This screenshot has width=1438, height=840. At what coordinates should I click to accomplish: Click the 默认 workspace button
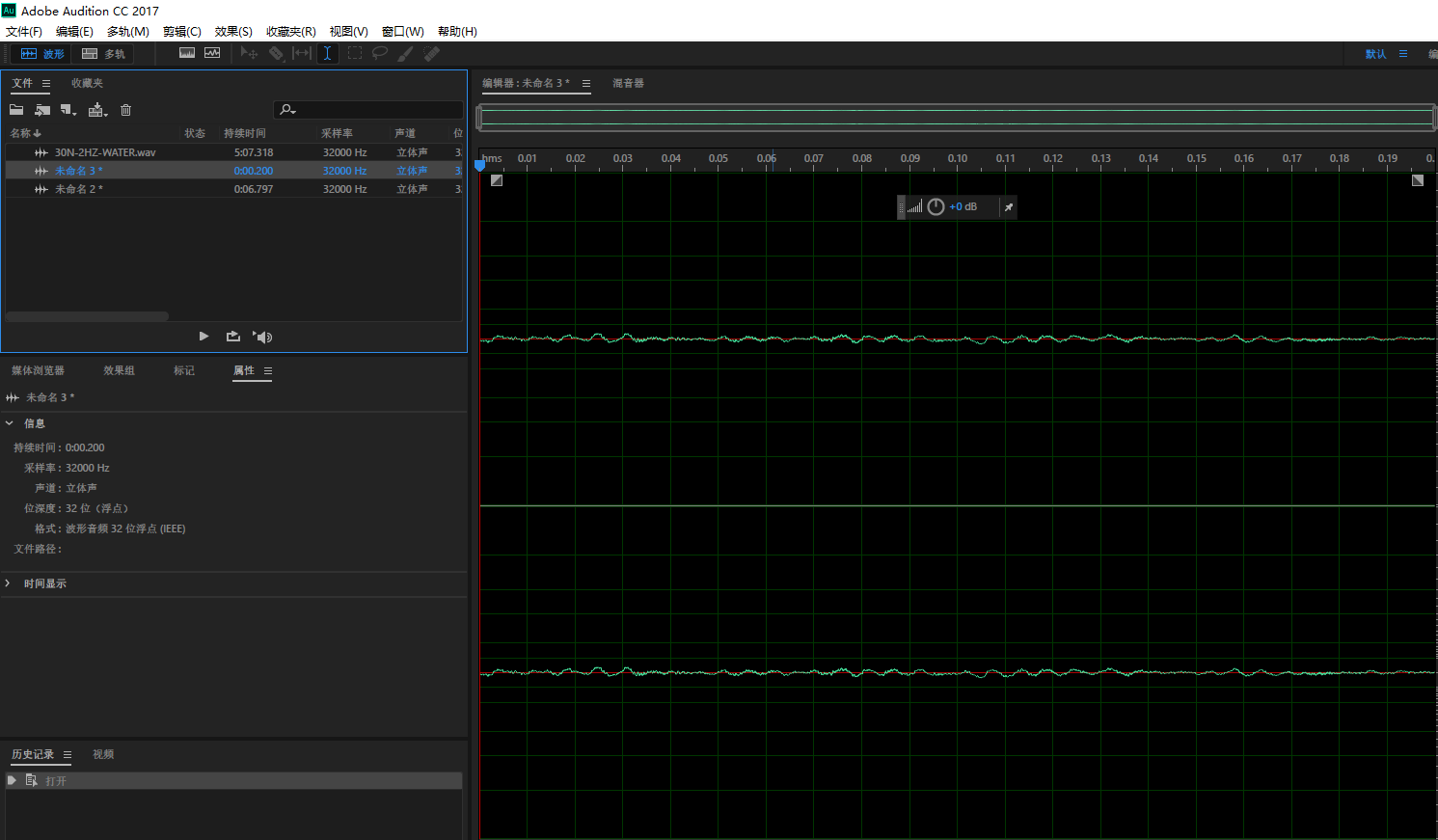1375,54
